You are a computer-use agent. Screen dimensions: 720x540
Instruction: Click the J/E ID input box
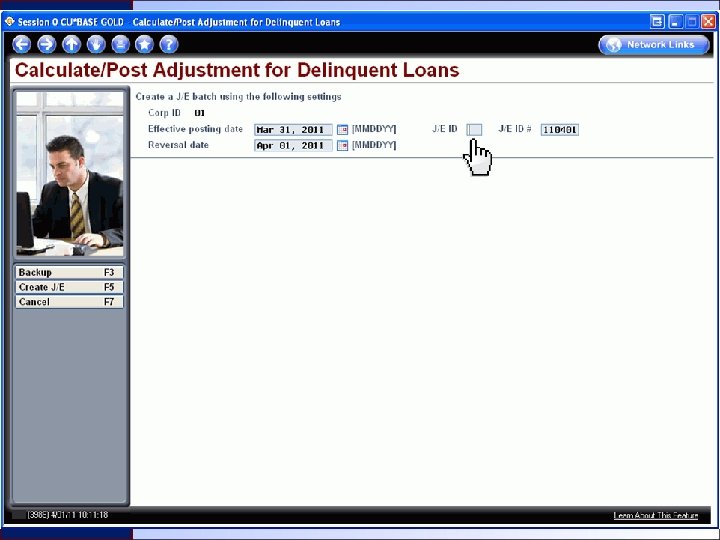[x=474, y=130]
